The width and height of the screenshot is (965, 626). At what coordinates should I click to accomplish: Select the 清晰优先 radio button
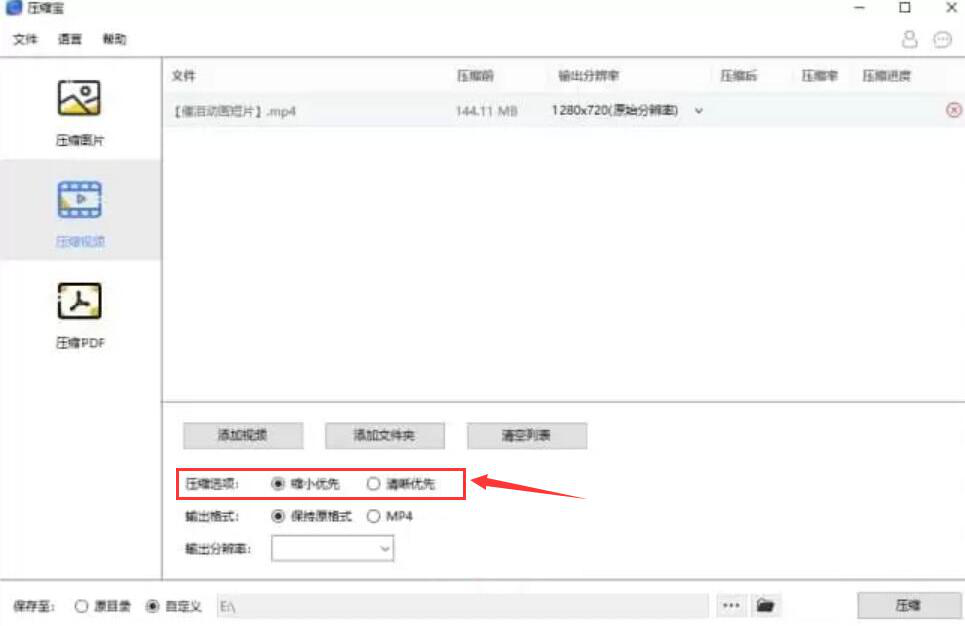(373, 484)
